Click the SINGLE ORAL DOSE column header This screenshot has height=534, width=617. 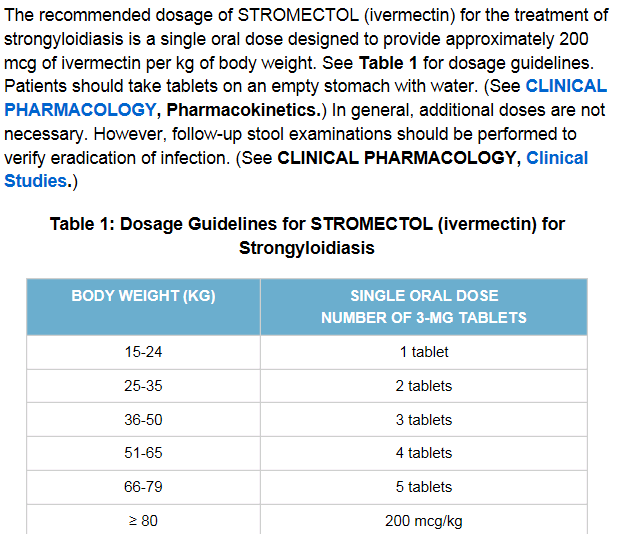tap(423, 306)
